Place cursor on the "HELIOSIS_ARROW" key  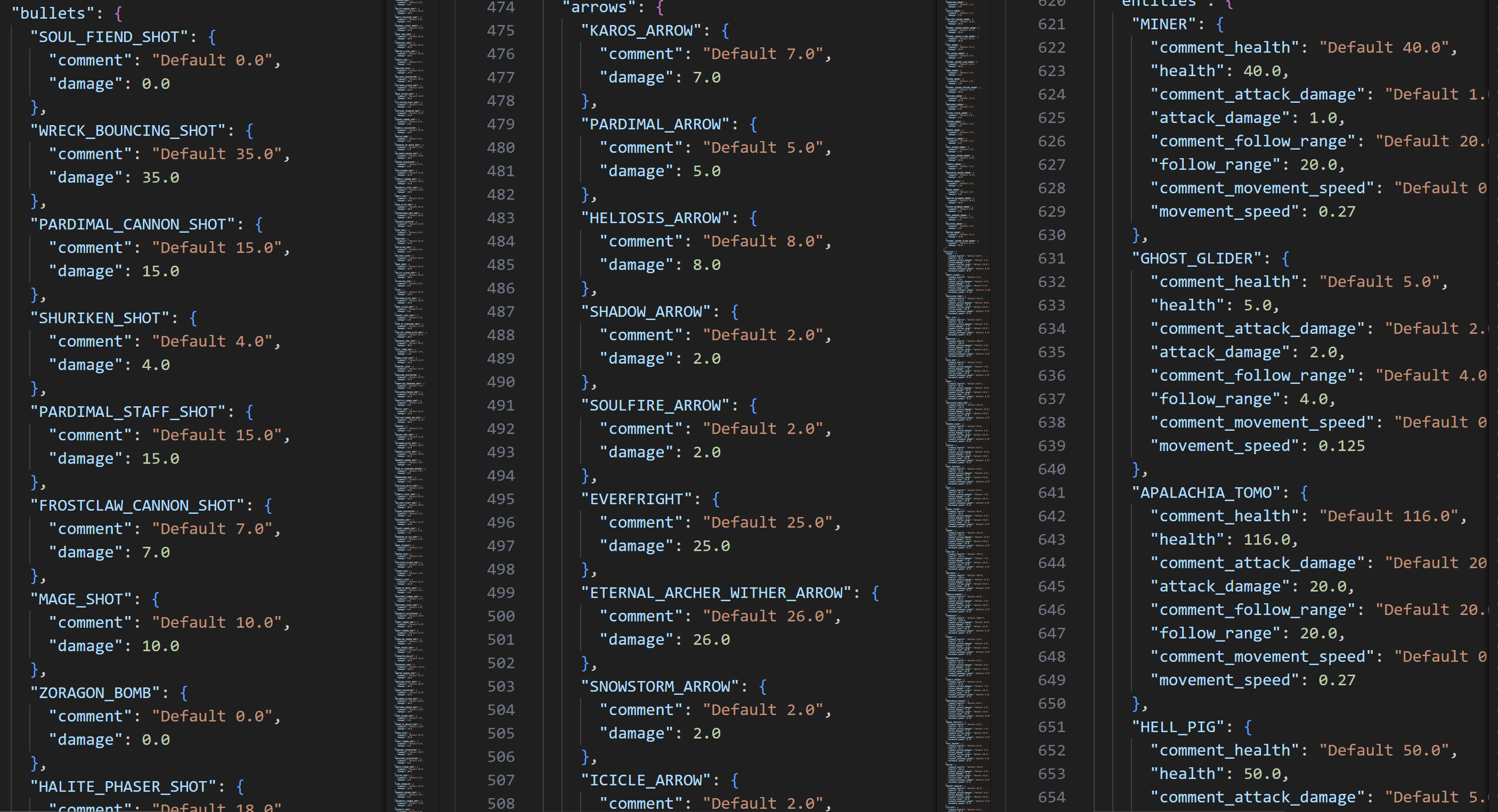point(655,218)
